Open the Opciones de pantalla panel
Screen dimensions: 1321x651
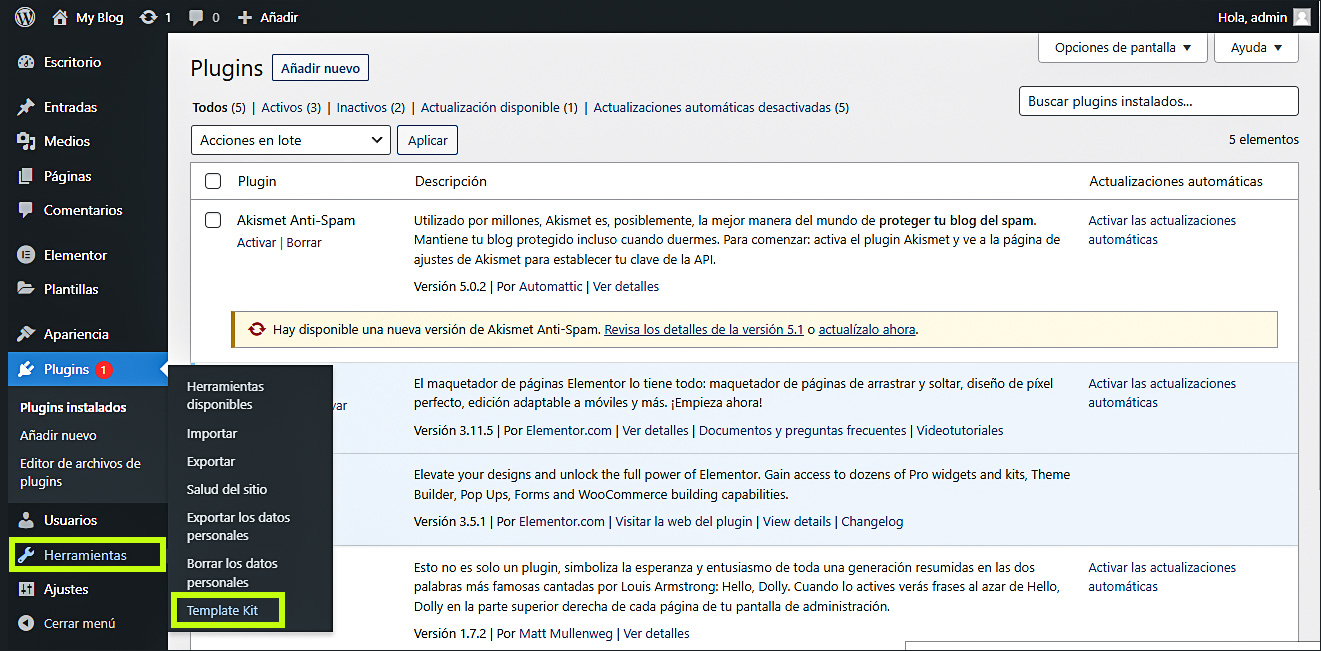point(1124,47)
